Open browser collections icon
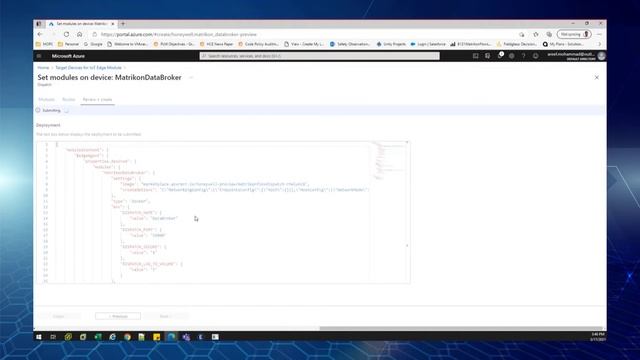 tap(549, 34)
